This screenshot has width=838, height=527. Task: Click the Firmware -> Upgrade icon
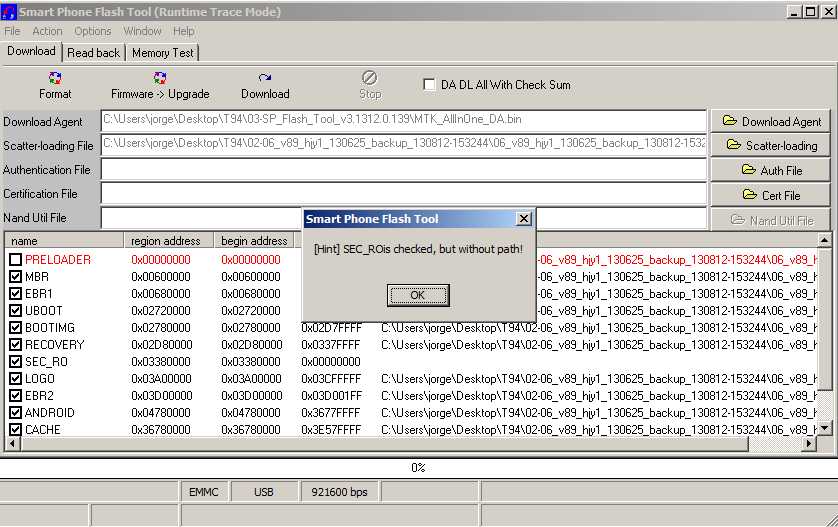click(x=160, y=78)
